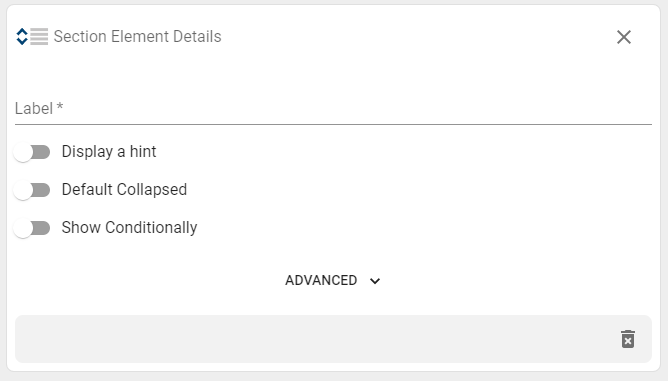
Task: Click the white knob of Display a hint
Action: click(23, 152)
